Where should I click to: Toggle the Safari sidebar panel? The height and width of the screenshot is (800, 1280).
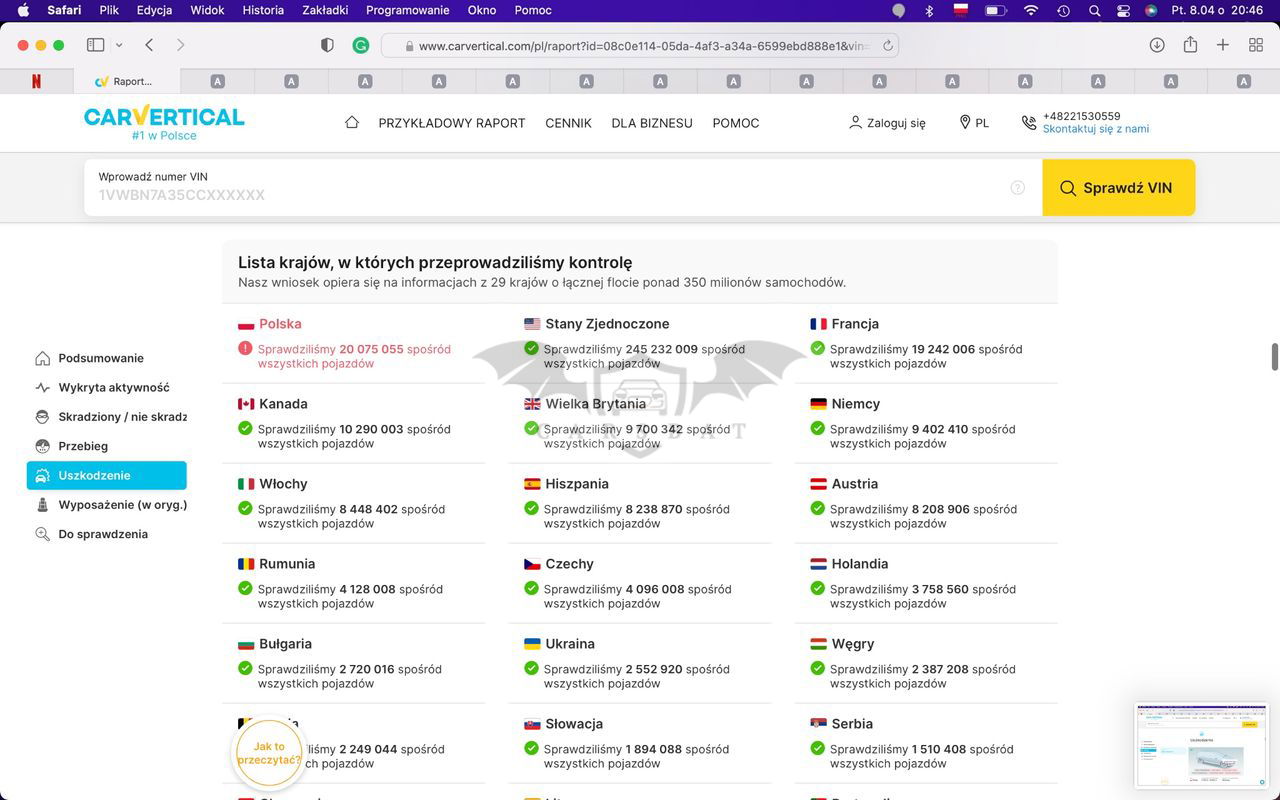click(x=96, y=45)
